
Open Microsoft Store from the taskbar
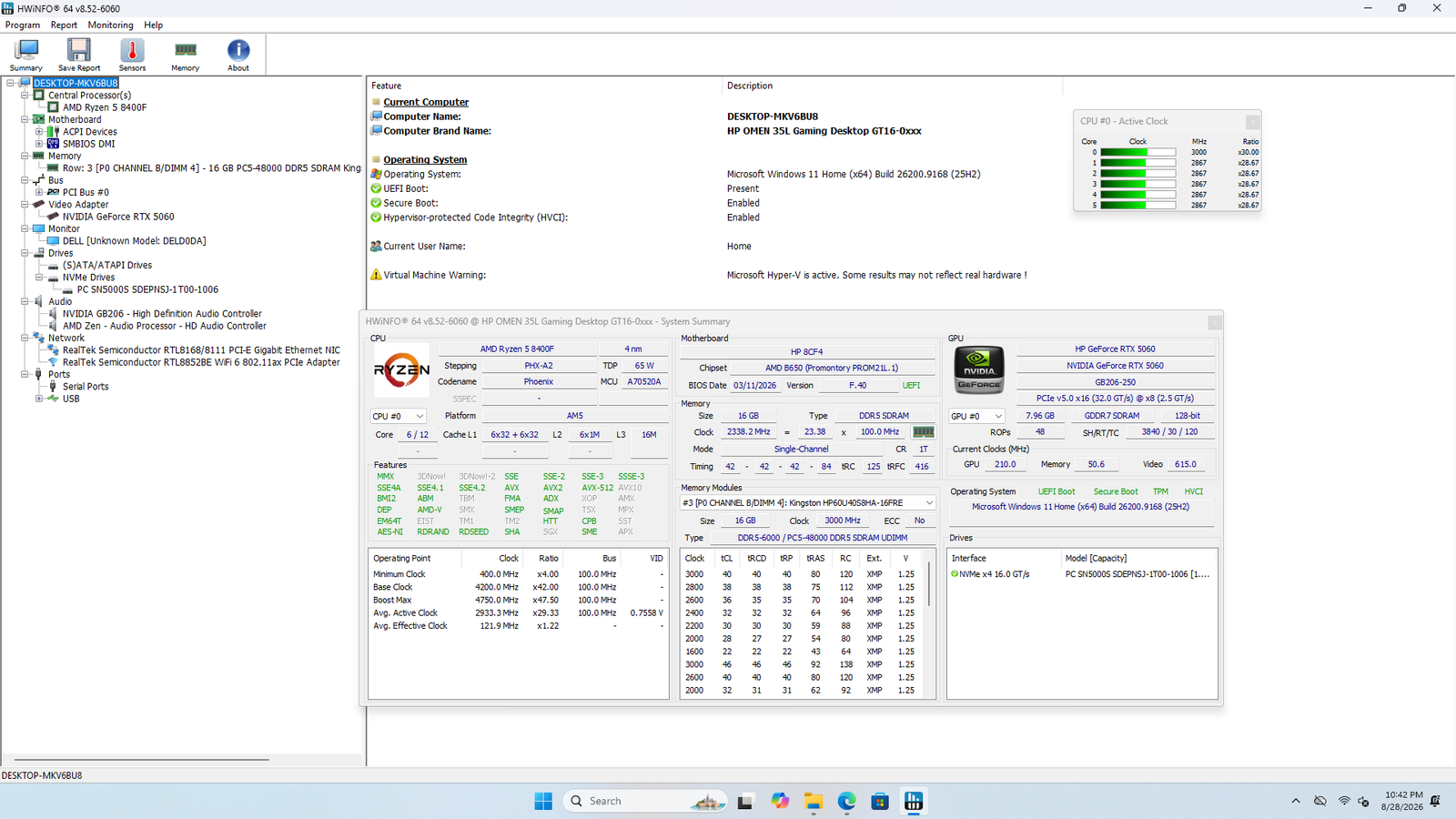pyautogui.click(x=880, y=801)
